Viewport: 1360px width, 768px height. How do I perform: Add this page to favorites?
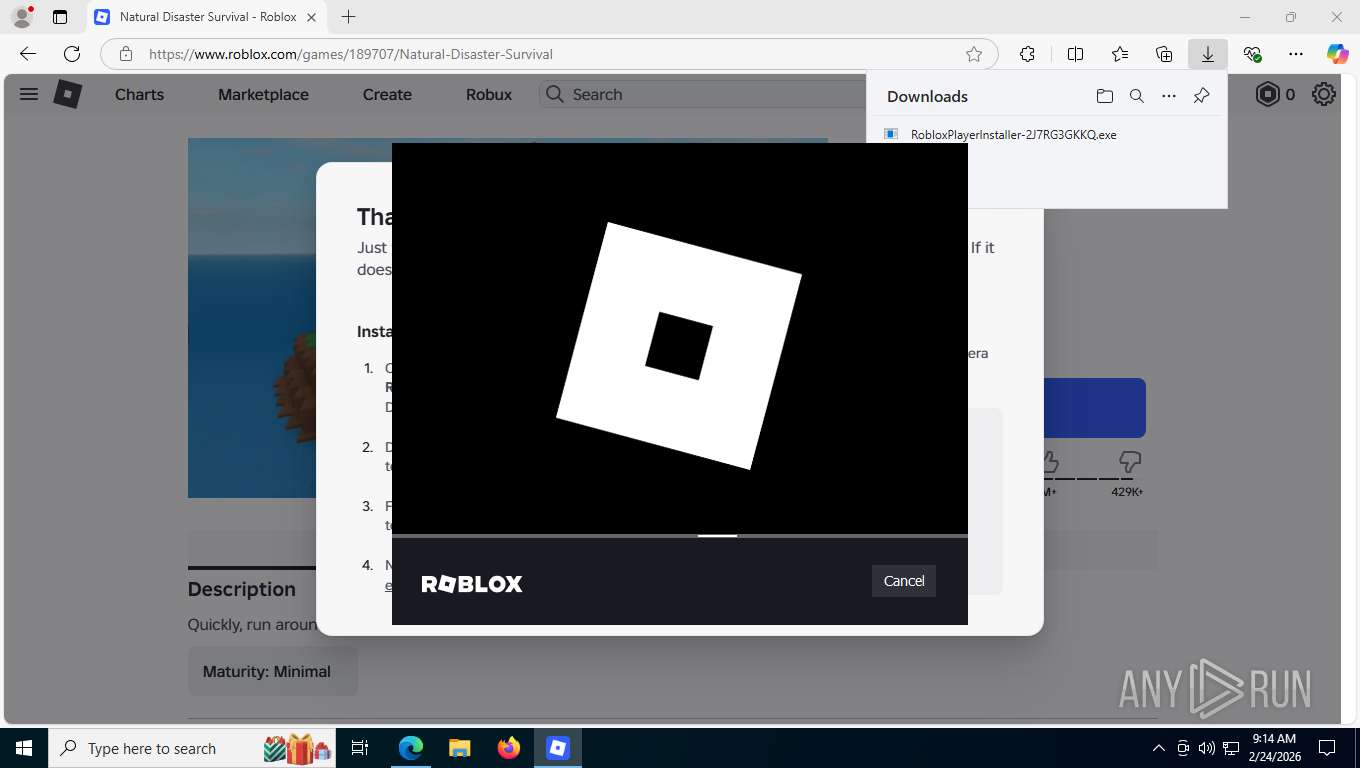(x=974, y=54)
